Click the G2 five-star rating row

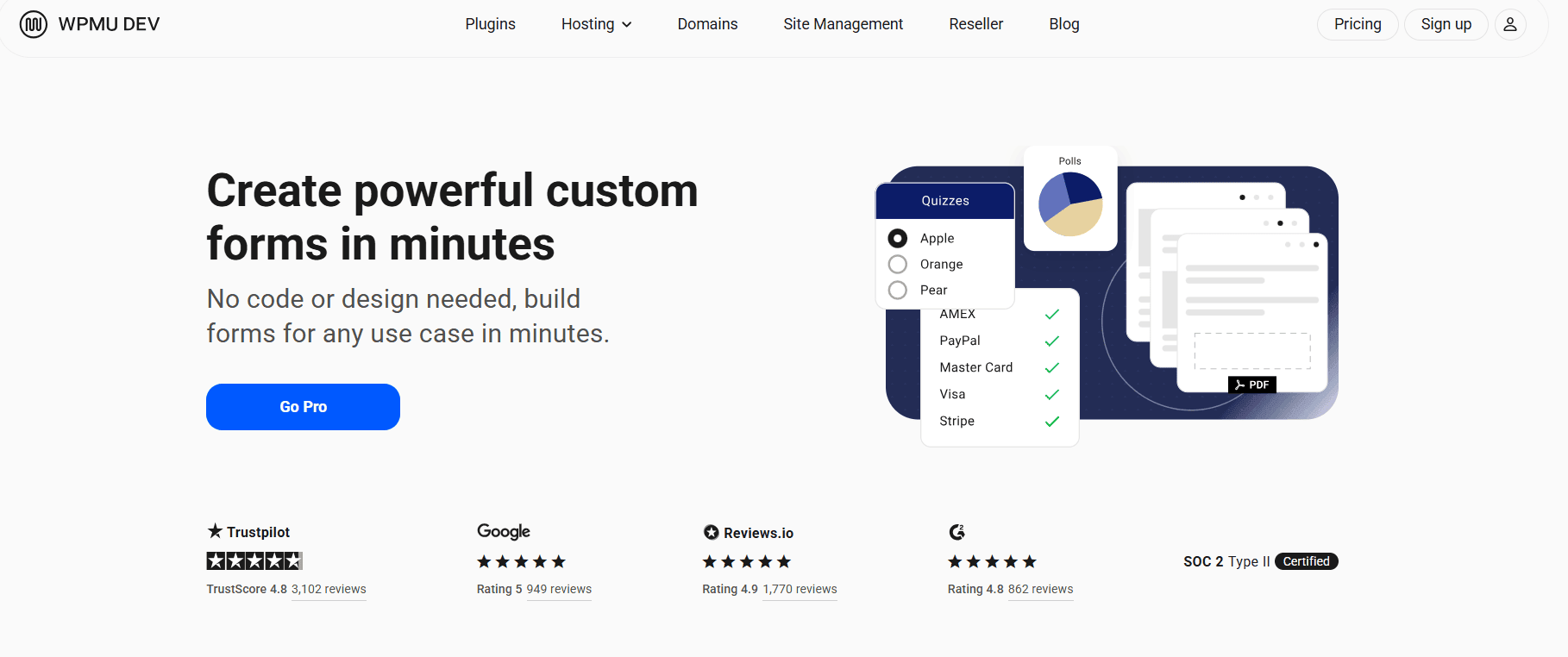coord(992,562)
